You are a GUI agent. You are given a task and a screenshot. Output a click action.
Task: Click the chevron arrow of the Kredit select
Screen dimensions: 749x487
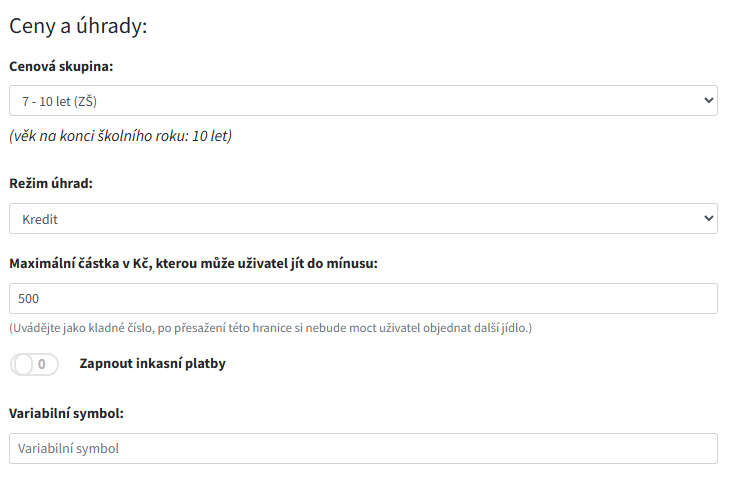tap(709, 218)
